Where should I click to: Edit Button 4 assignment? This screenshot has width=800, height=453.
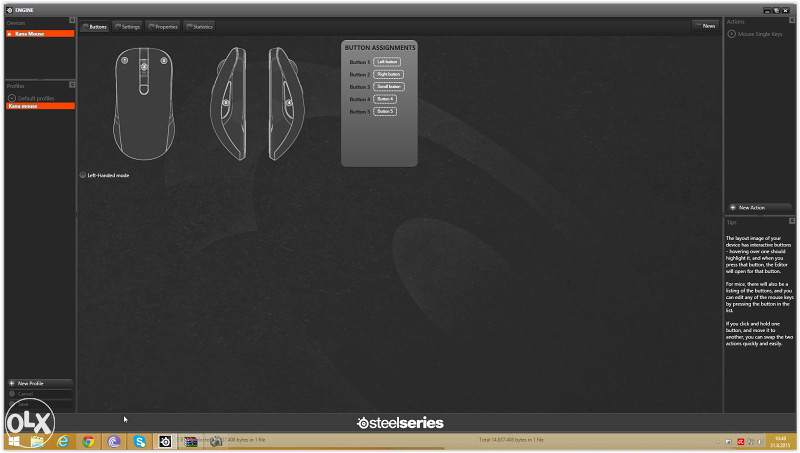click(x=385, y=99)
